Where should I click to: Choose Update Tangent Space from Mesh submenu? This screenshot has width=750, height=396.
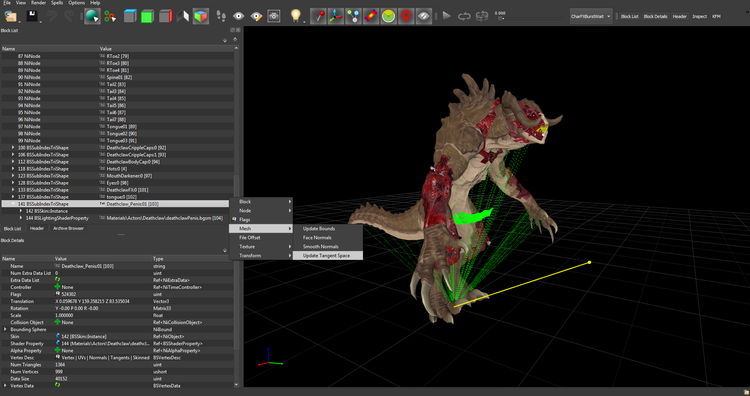(x=328, y=255)
